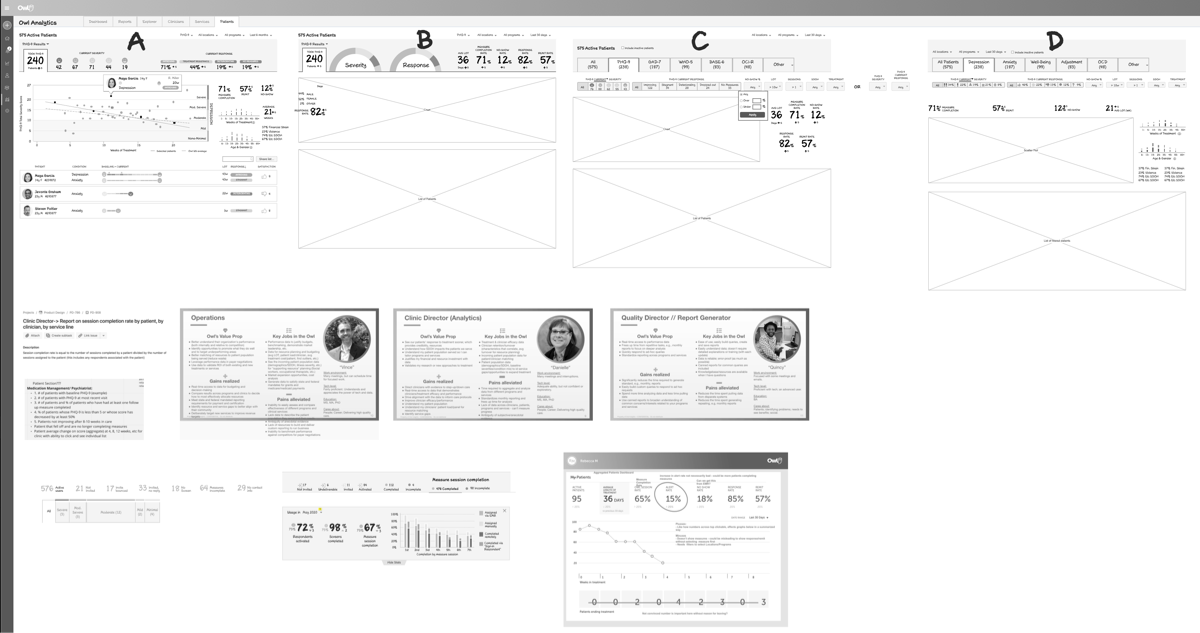
Task: Select the OCI-R tab in mockup C
Action: [x=747, y=64]
